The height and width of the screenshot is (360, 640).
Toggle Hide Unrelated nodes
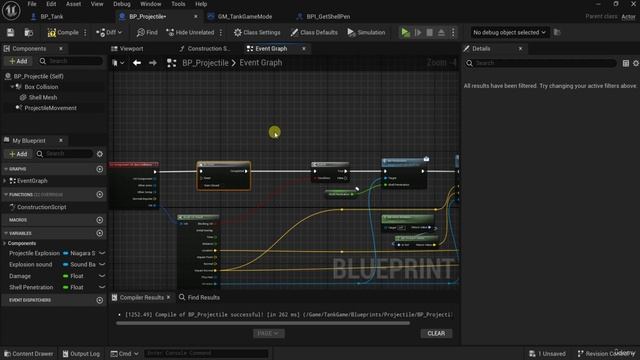click(x=190, y=32)
